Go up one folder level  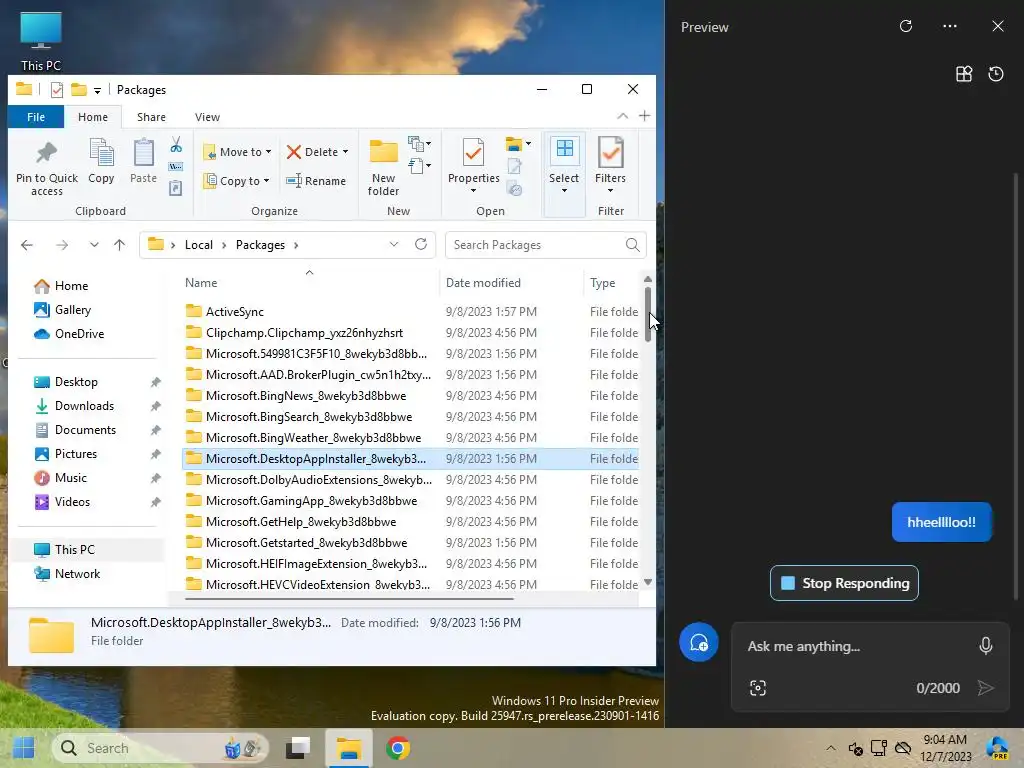120,245
